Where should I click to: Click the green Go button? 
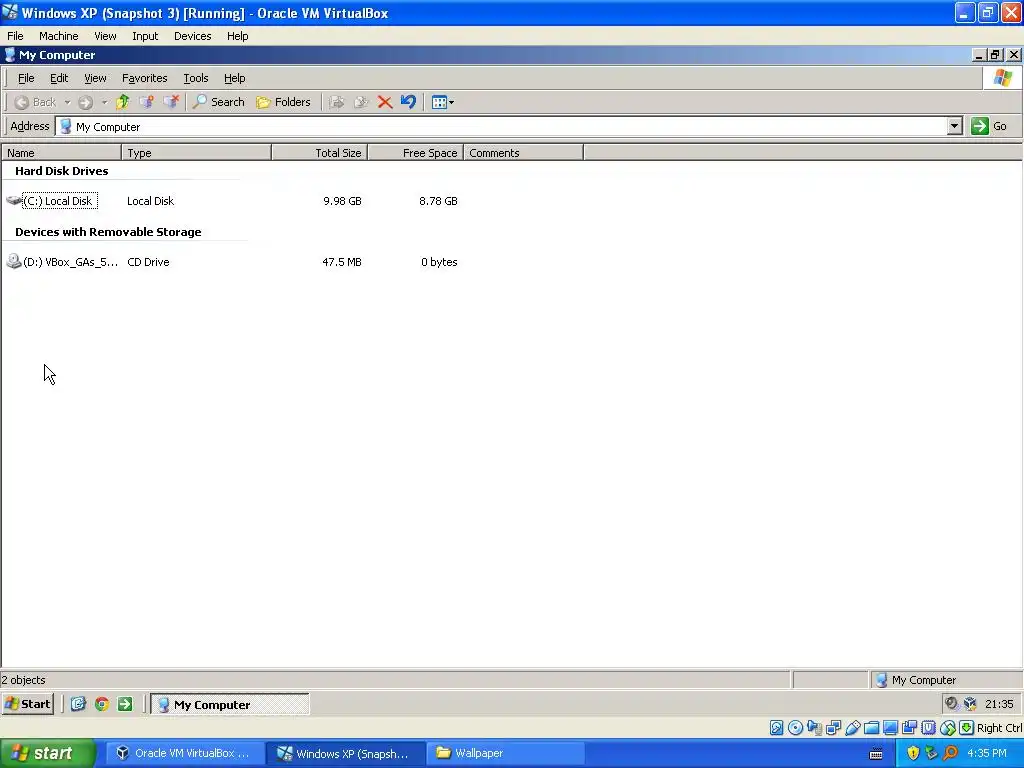point(989,126)
